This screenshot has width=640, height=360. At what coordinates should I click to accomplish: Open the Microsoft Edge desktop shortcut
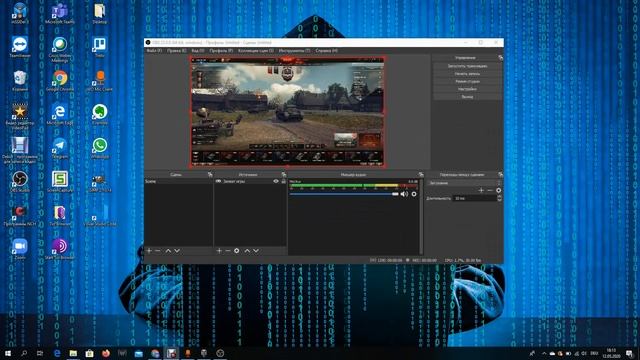[60, 114]
